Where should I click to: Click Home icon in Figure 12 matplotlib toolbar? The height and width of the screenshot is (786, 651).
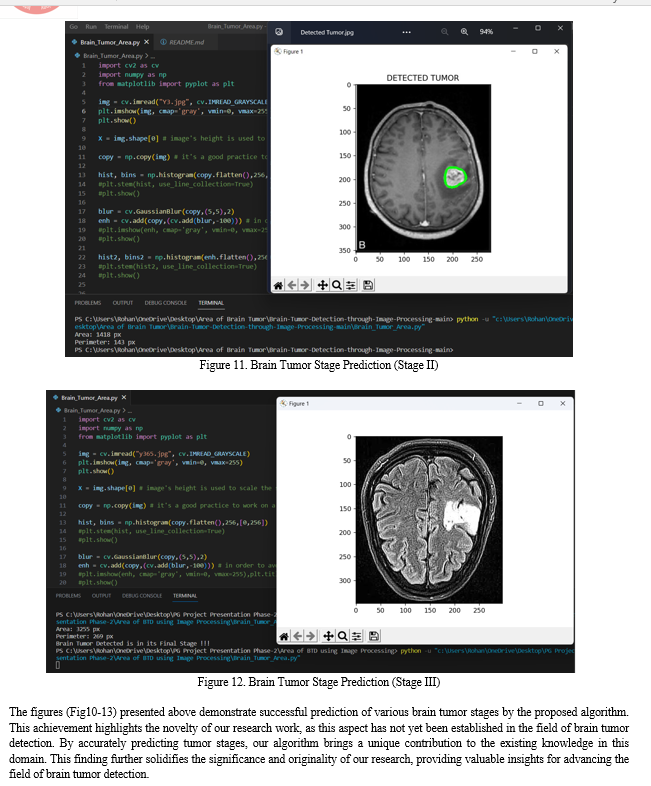pos(284,636)
